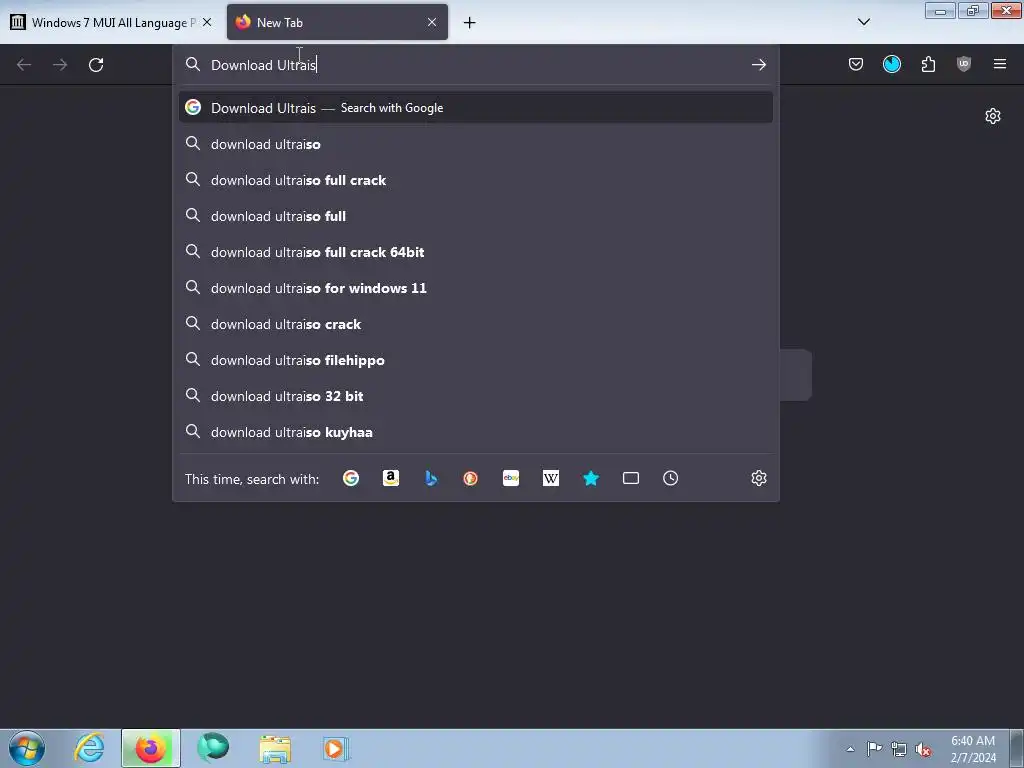This screenshot has width=1024, height=768.
Task: Click the back navigation arrow
Action: pyautogui.click(x=24, y=65)
